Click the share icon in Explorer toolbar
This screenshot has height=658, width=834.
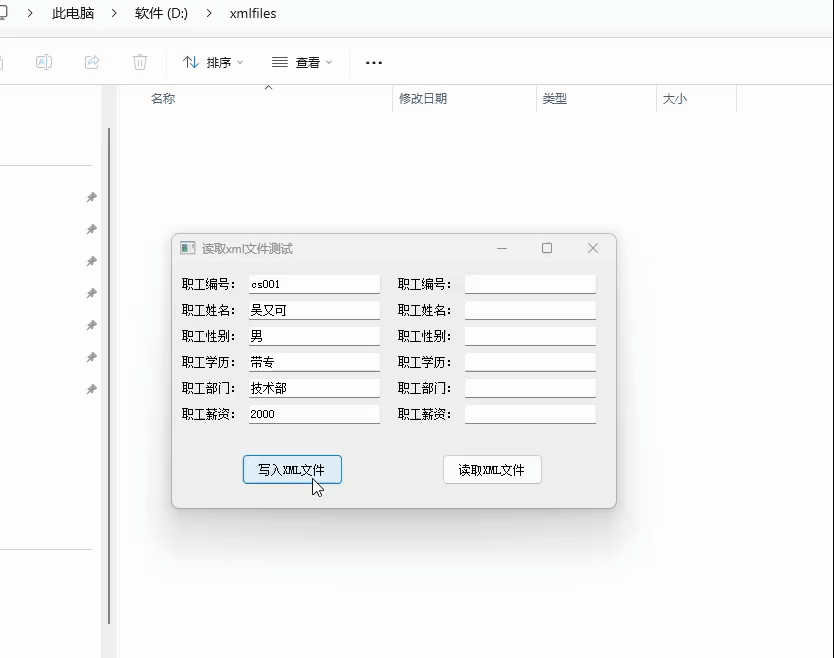coord(91,62)
